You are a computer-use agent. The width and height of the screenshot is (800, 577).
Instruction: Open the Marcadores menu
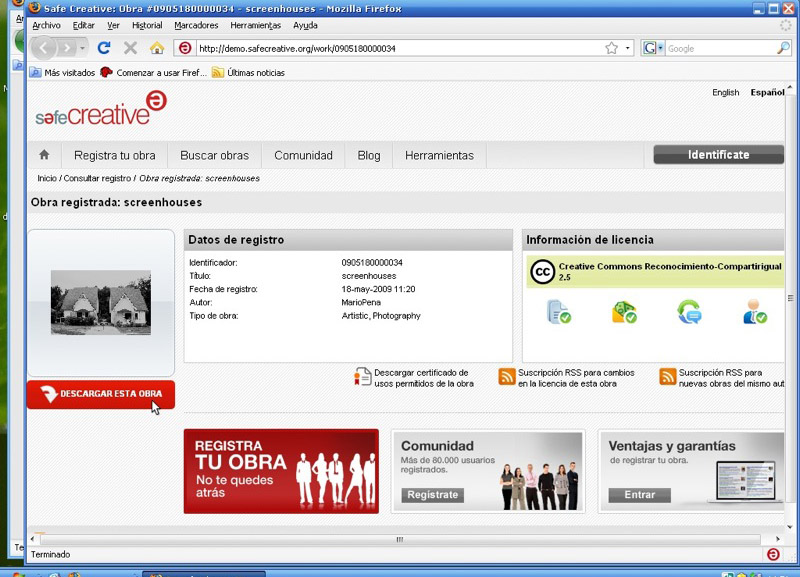(196, 25)
